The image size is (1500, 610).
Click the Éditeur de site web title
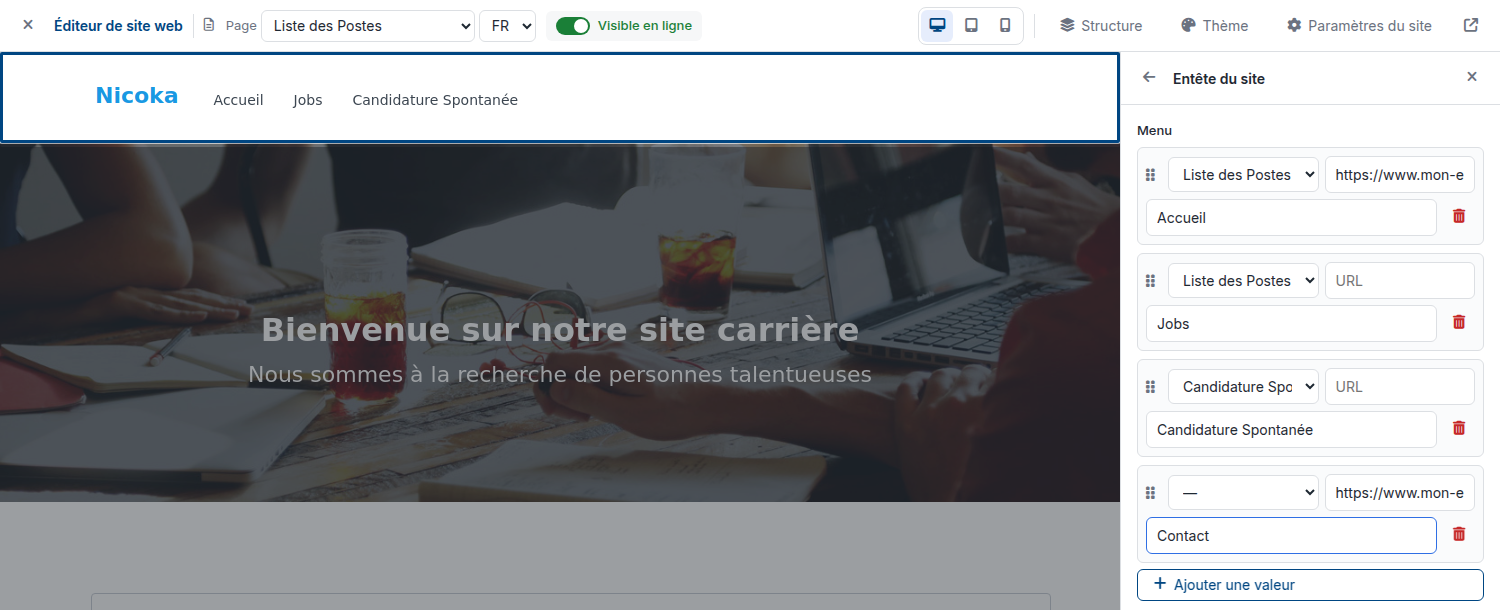pos(118,26)
